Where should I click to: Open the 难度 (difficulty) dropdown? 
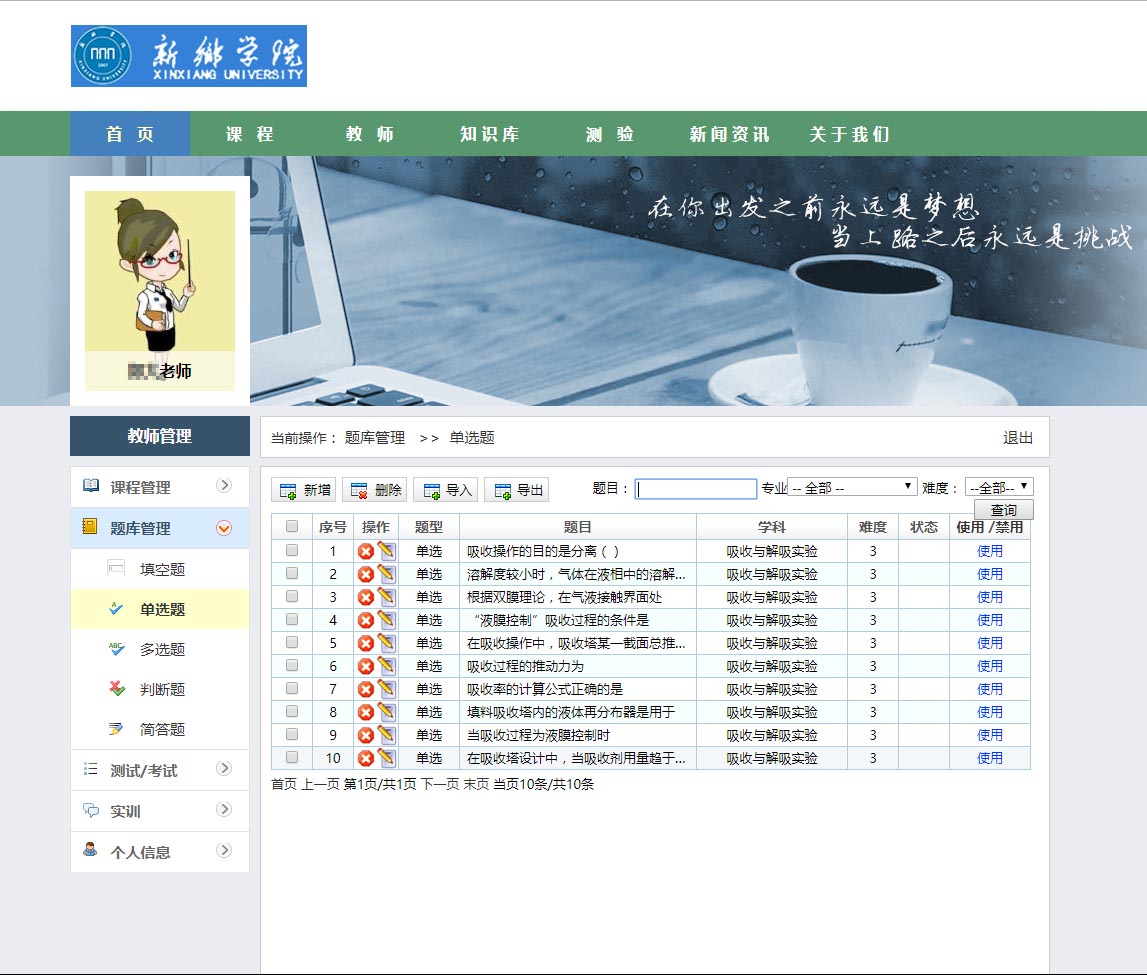(999, 487)
